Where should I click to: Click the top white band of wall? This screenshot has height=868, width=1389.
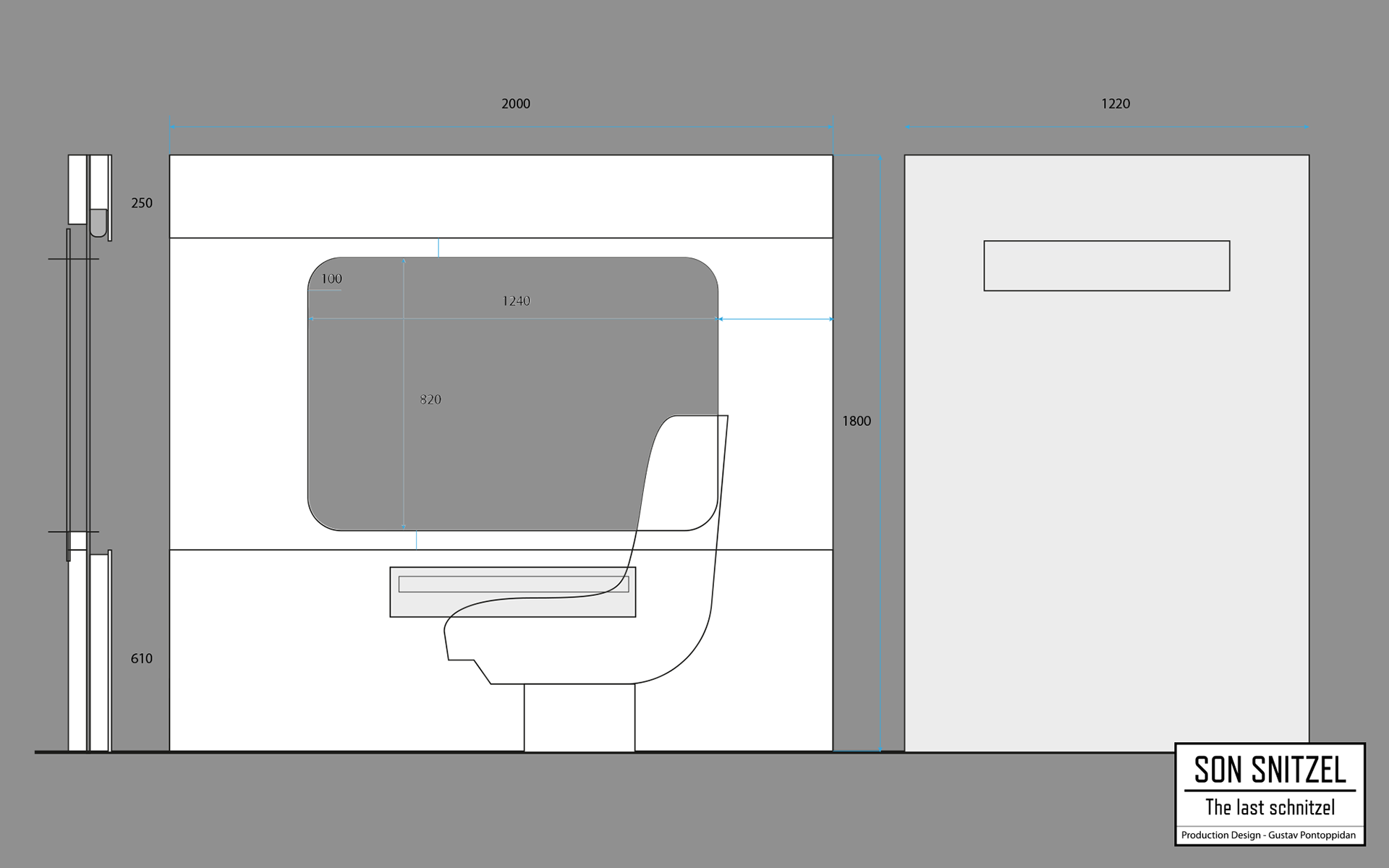(501, 196)
